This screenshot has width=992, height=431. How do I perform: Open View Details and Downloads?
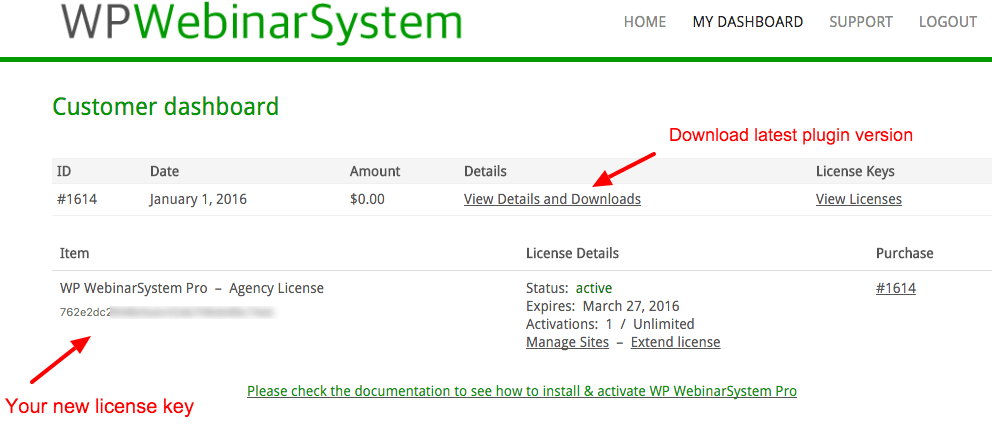pos(552,199)
